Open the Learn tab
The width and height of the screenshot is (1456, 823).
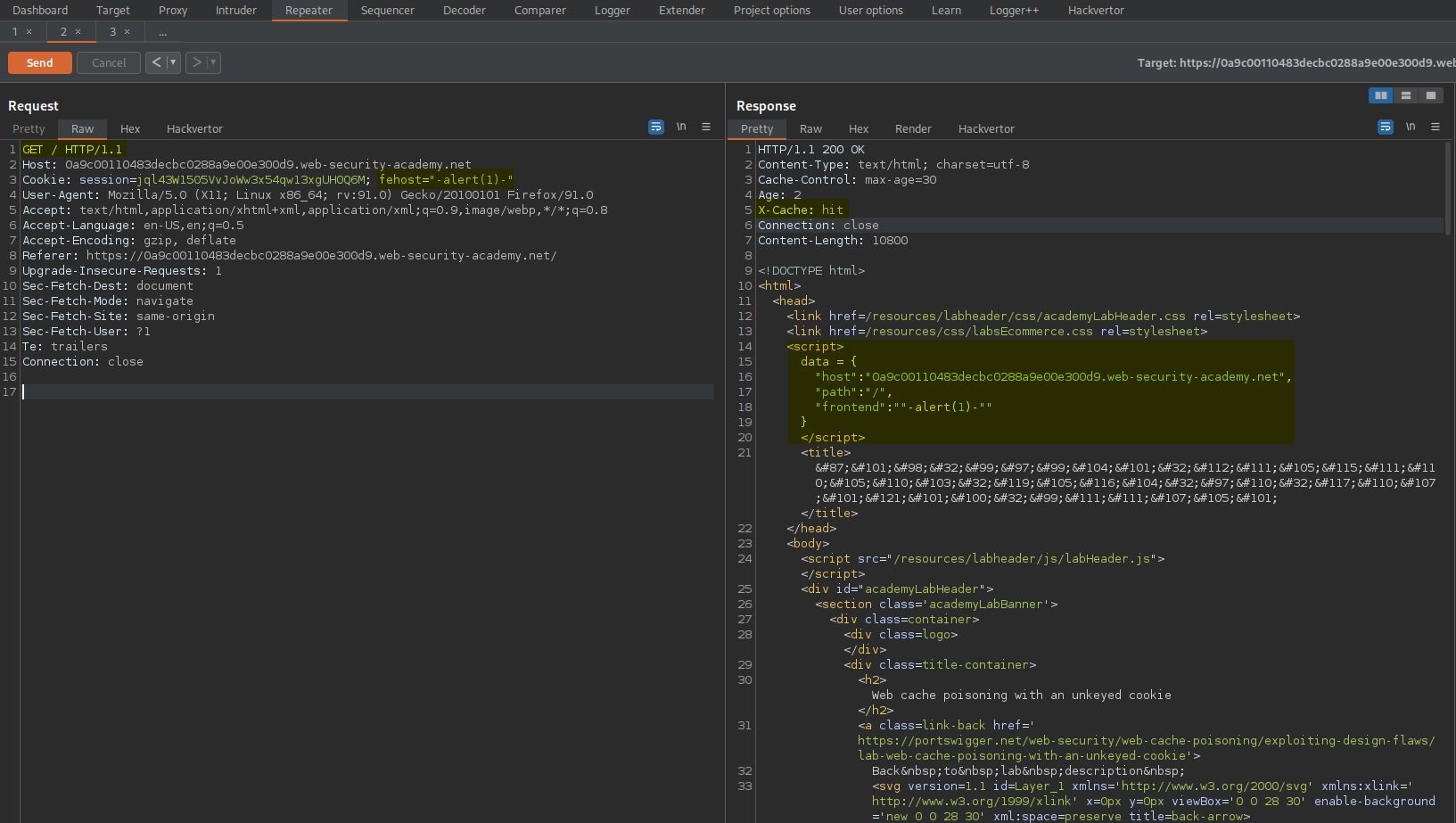pyautogui.click(x=947, y=11)
